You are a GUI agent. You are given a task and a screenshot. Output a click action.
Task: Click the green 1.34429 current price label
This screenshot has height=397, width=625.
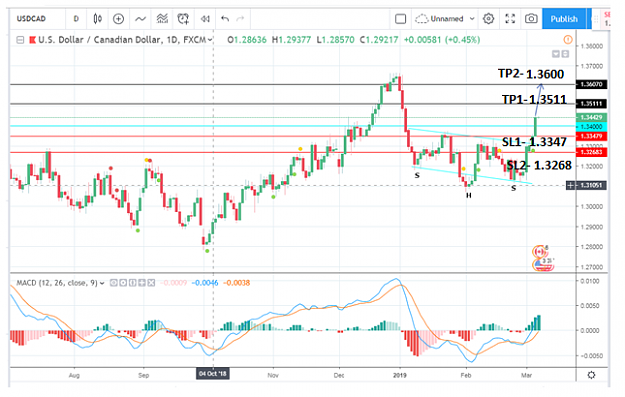(592, 117)
